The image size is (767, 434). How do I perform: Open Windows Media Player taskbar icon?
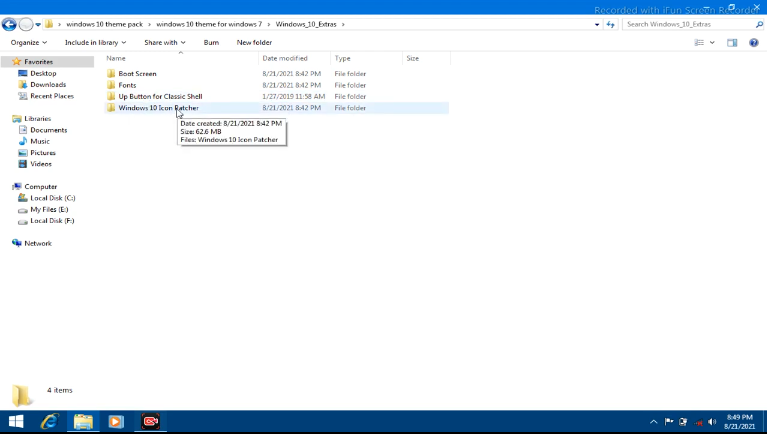click(x=116, y=421)
